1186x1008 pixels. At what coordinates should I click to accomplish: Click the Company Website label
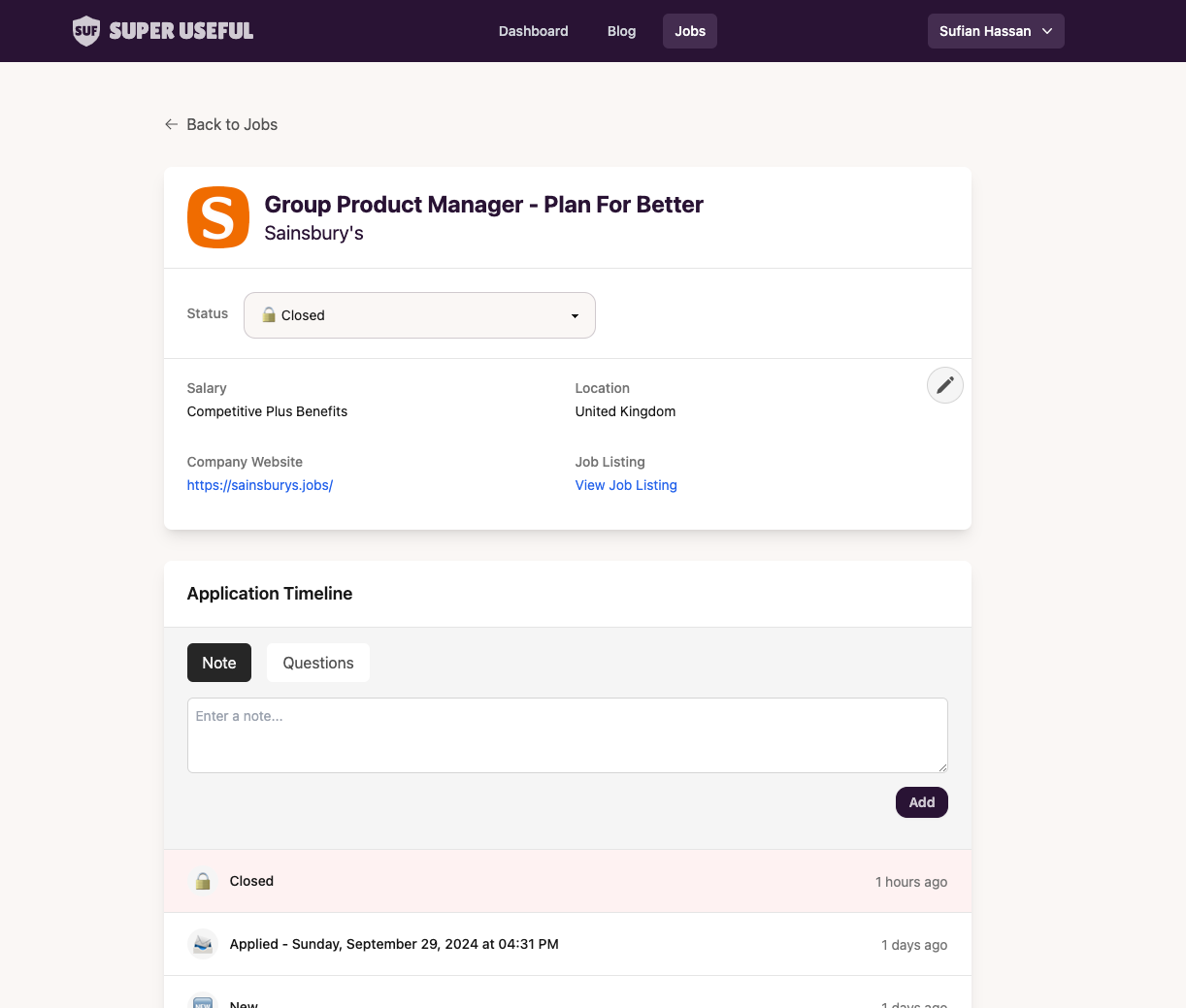click(x=245, y=462)
